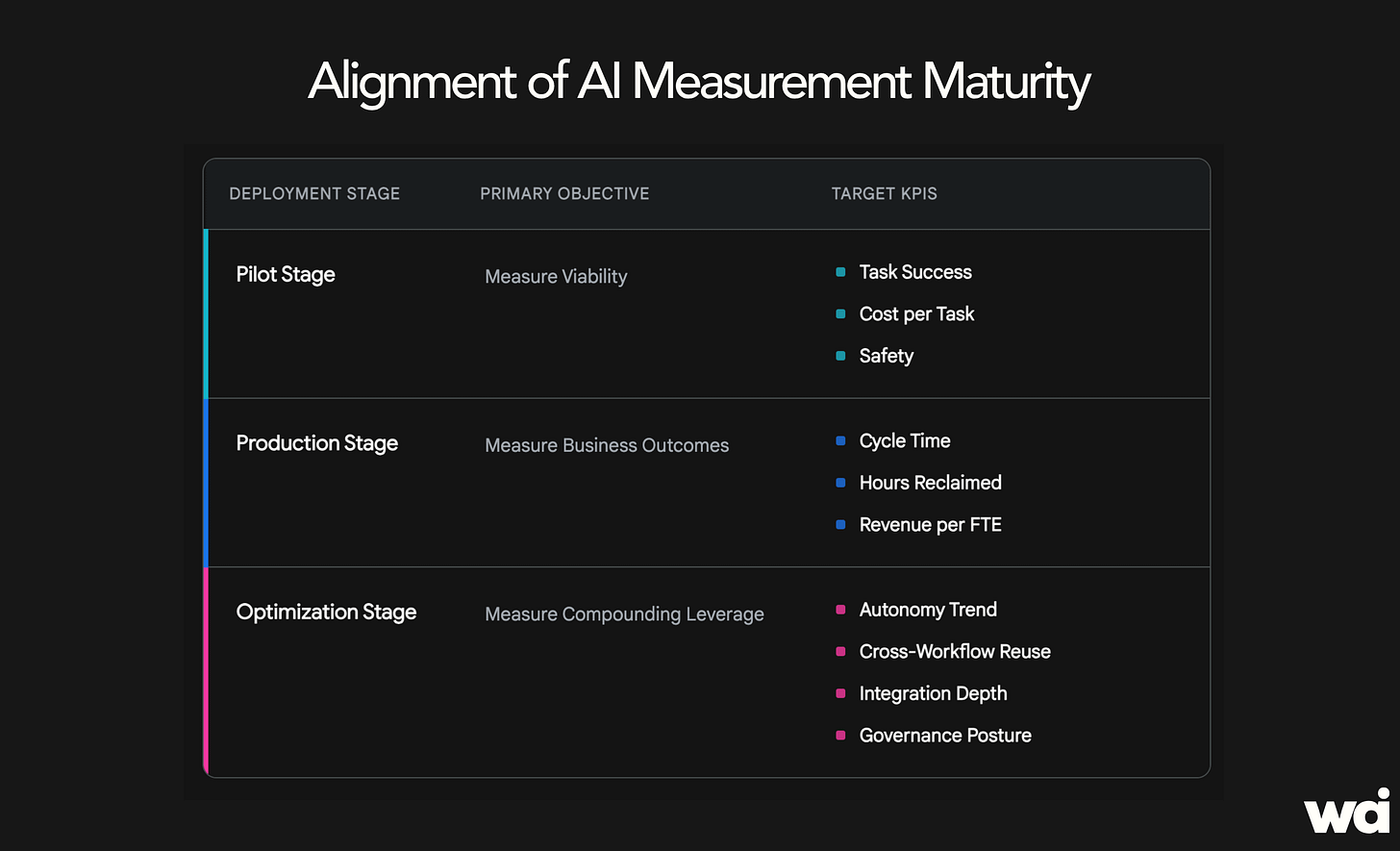Click the Alignment of AI Measurement Maturity title

[x=699, y=83]
